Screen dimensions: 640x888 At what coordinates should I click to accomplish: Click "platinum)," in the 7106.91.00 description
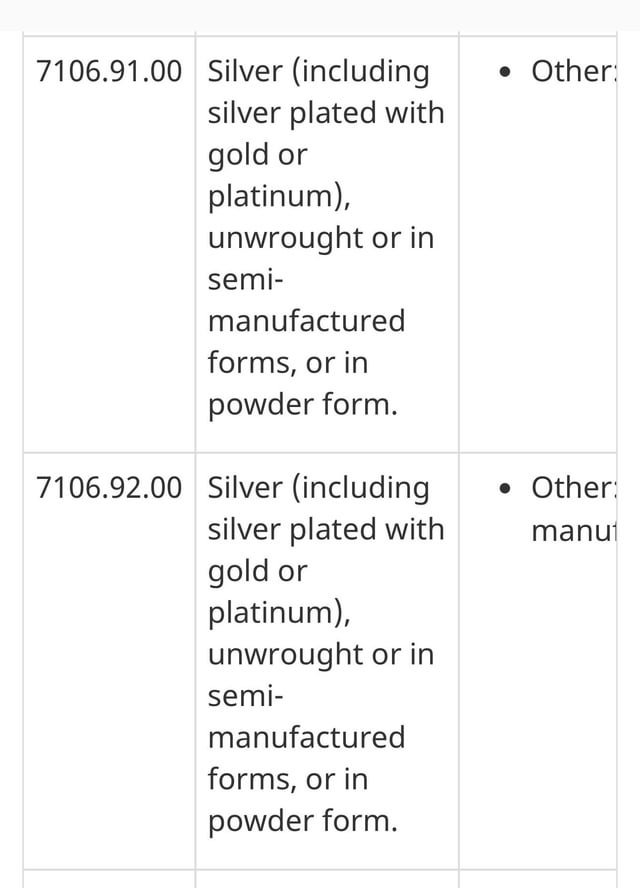tap(279, 196)
